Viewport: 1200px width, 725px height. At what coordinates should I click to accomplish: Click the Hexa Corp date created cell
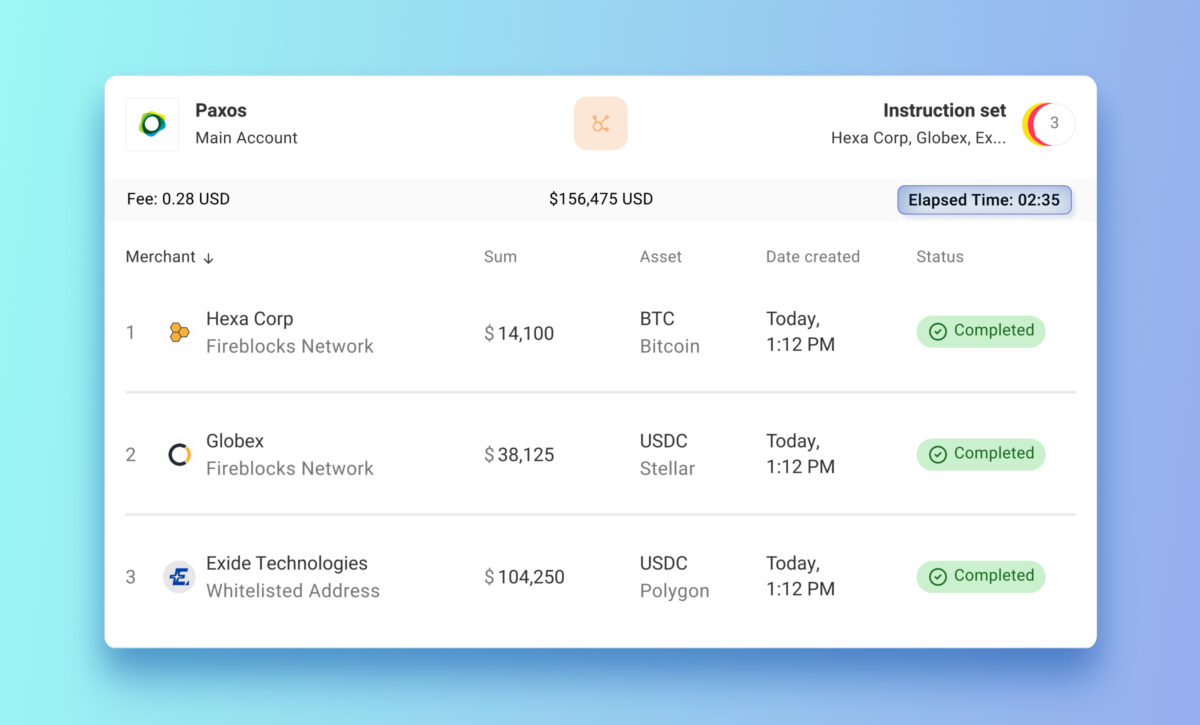[x=800, y=332]
